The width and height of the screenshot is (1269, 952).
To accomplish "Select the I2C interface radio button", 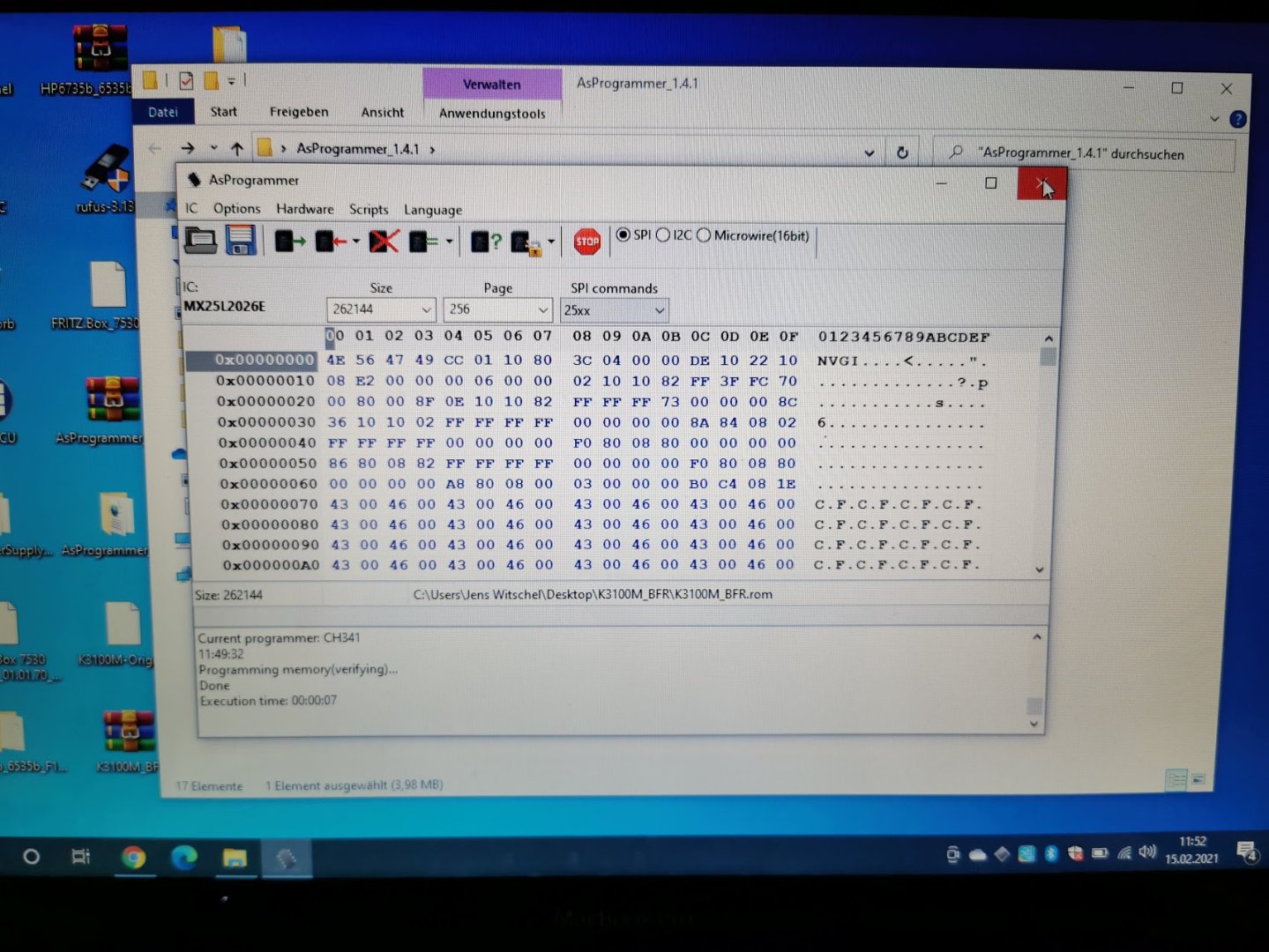I will pyautogui.click(x=663, y=234).
